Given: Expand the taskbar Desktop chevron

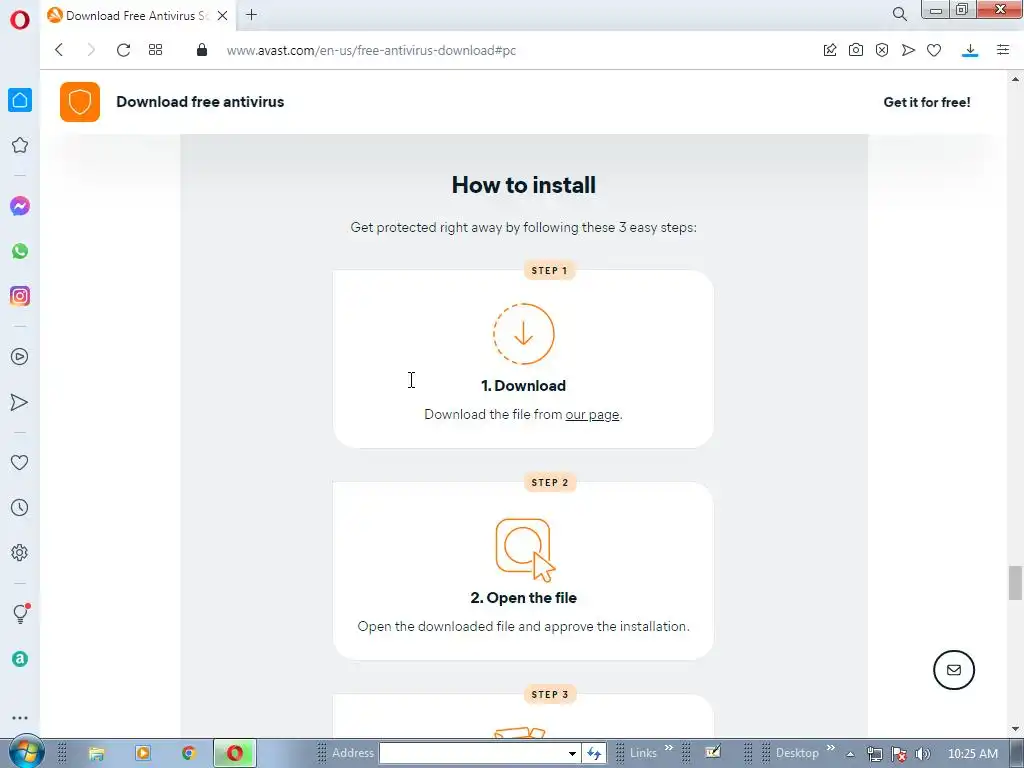Looking at the screenshot, I should [x=831, y=748].
